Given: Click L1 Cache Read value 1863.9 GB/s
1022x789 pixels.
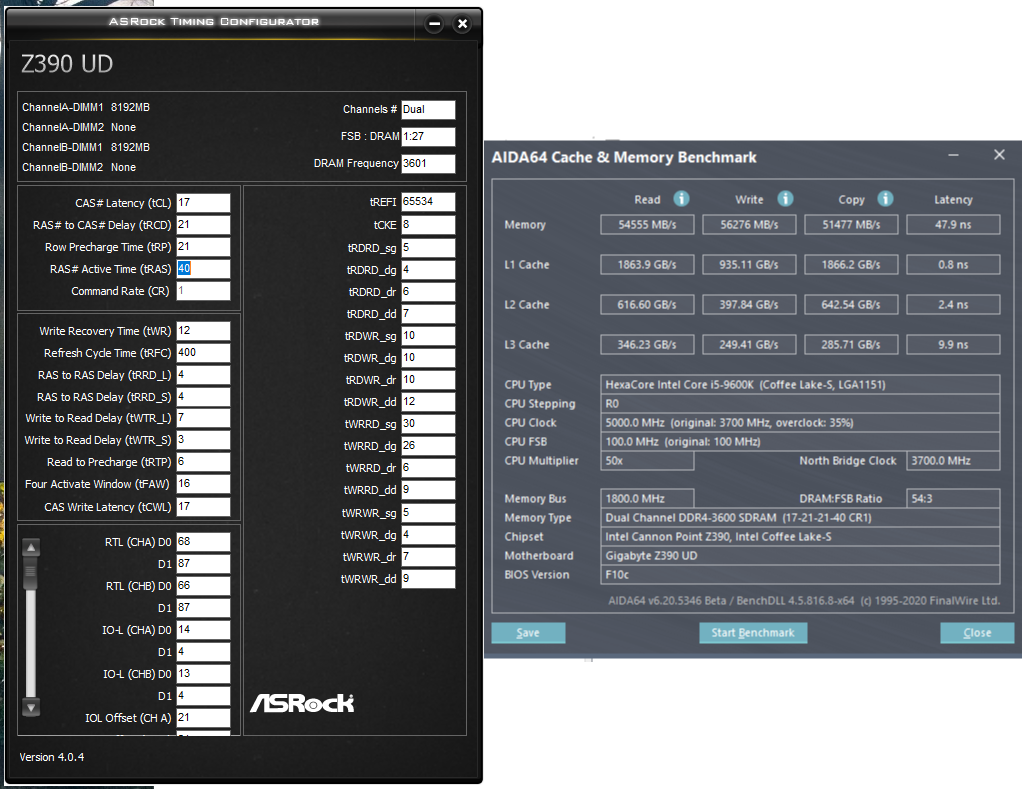Looking at the screenshot, I should pyautogui.click(x=647, y=265).
